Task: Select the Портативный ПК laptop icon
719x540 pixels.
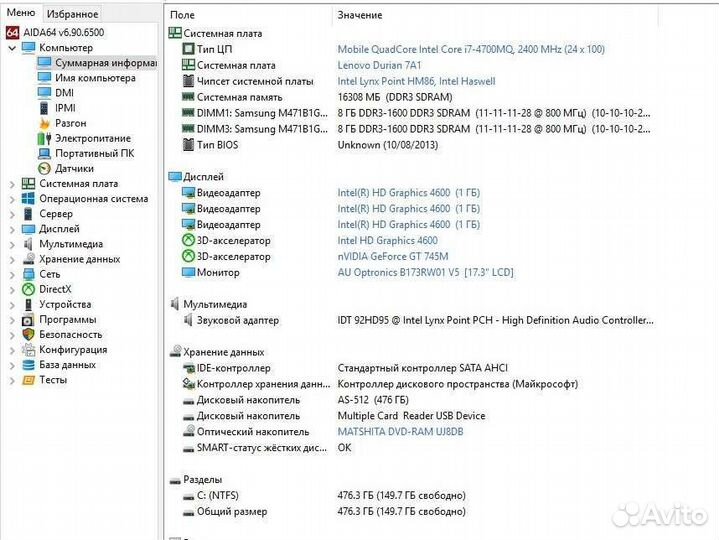Action: tap(44, 153)
